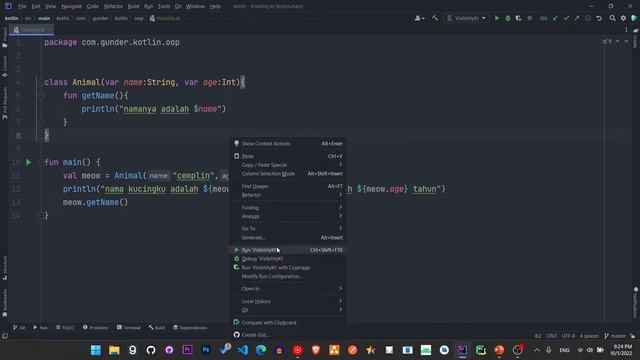Click the UTF-8 encoding in status bar
The height and width of the screenshot is (360, 640).
pyautogui.click(x=568, y=336)
